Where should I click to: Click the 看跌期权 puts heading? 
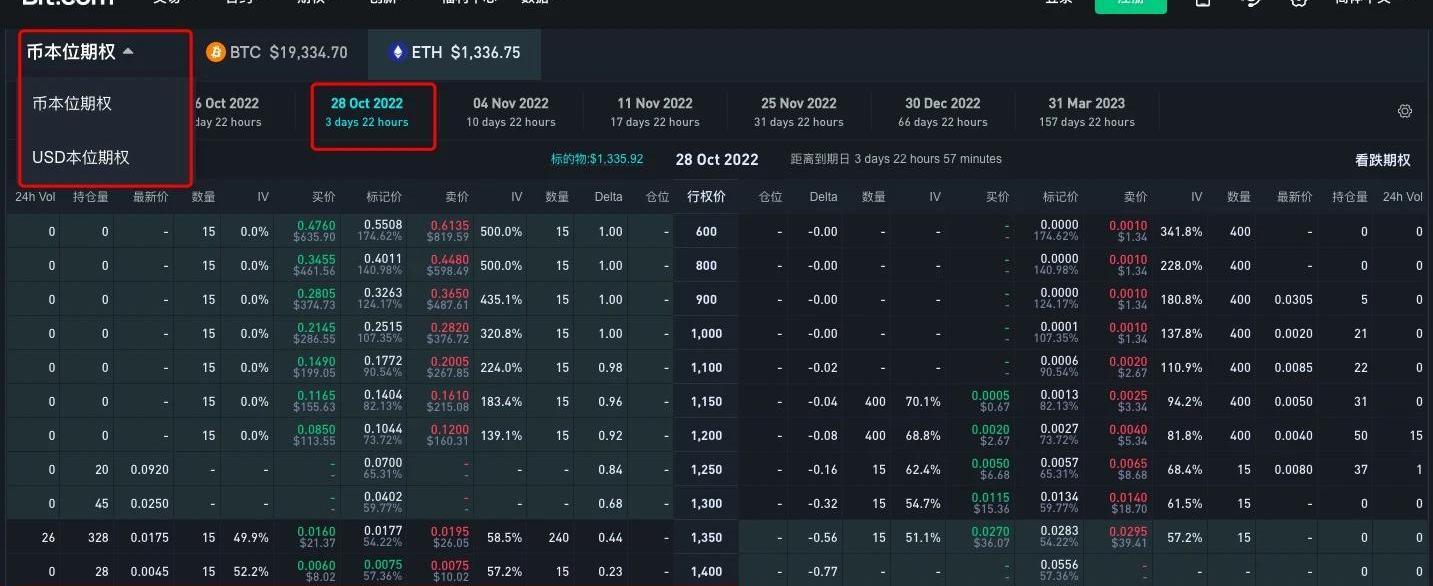(1382, 160)
